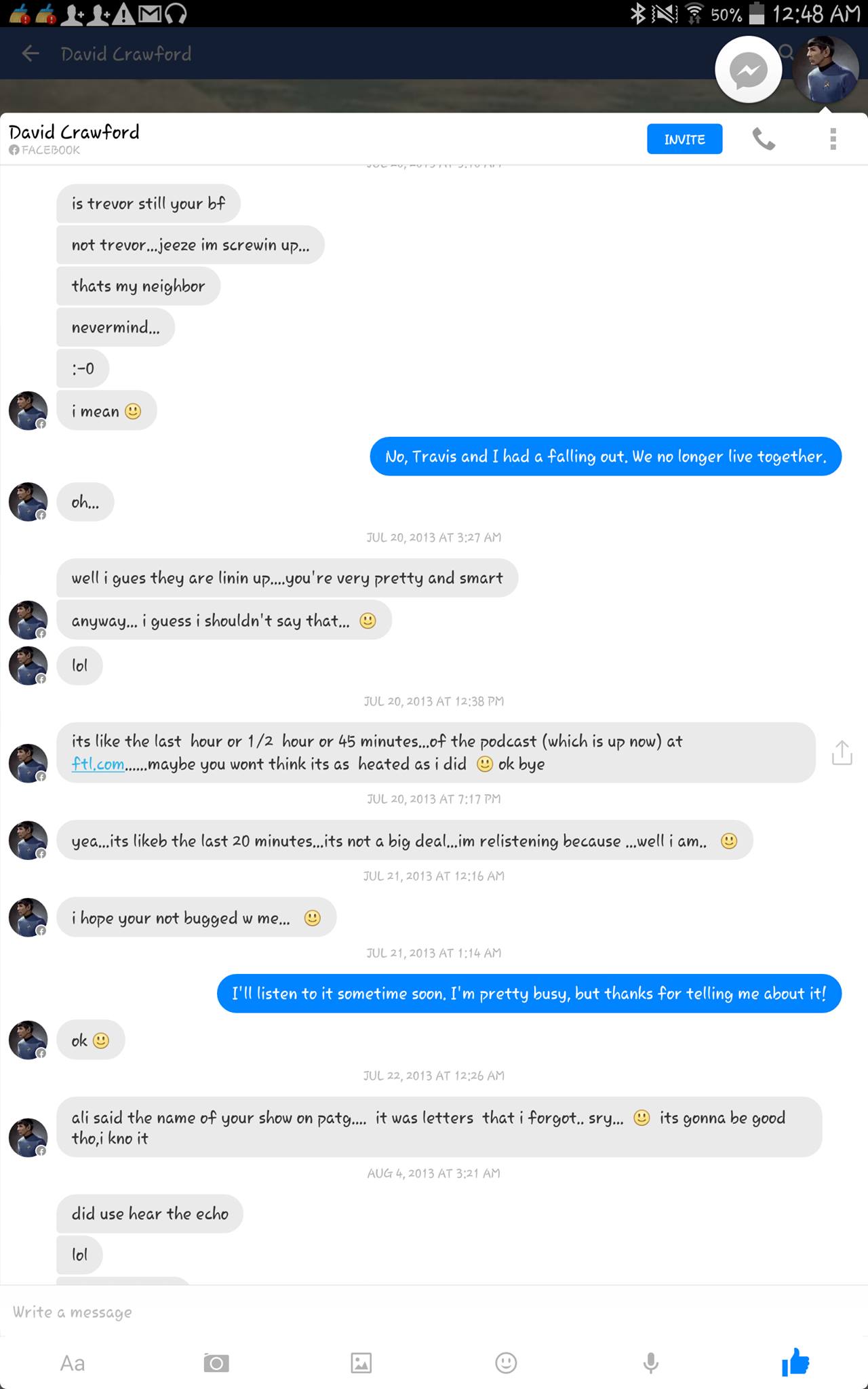868x1389 pixels.
Task: Open the camera to take photo
Action: pos(216,1363)
